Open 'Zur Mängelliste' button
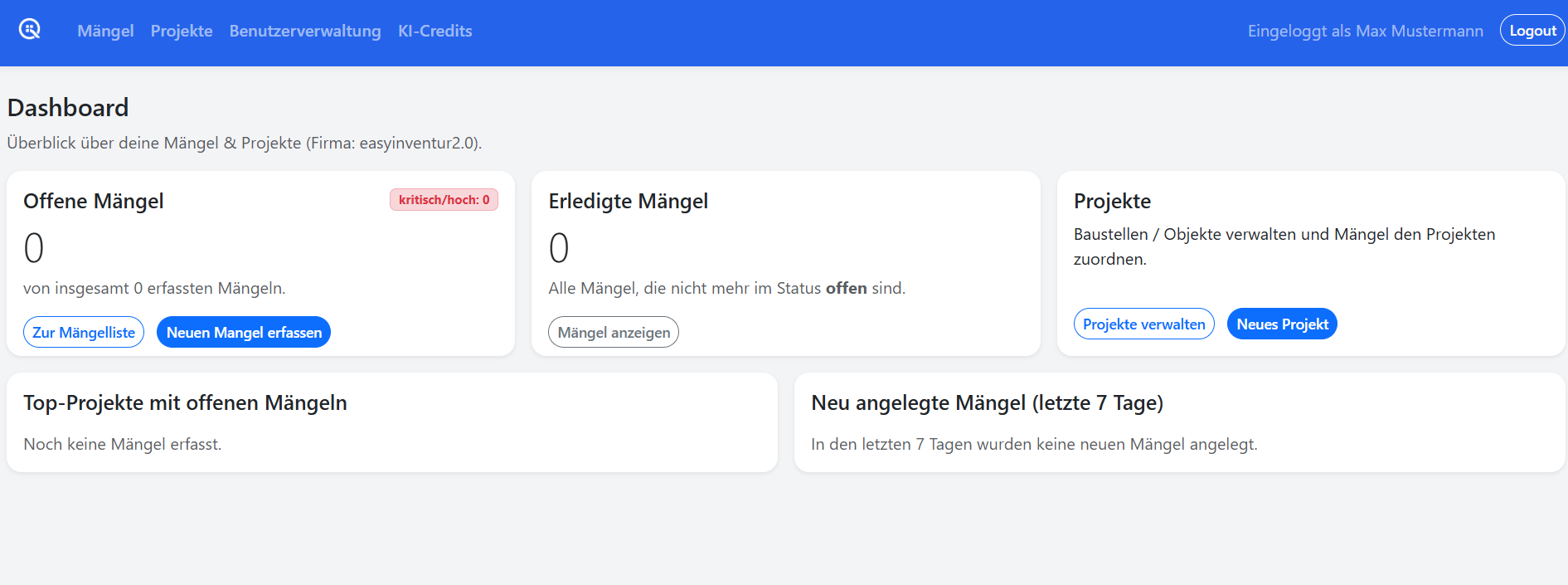The width and height of the screenshot is (1568, 585). [84, 333]
